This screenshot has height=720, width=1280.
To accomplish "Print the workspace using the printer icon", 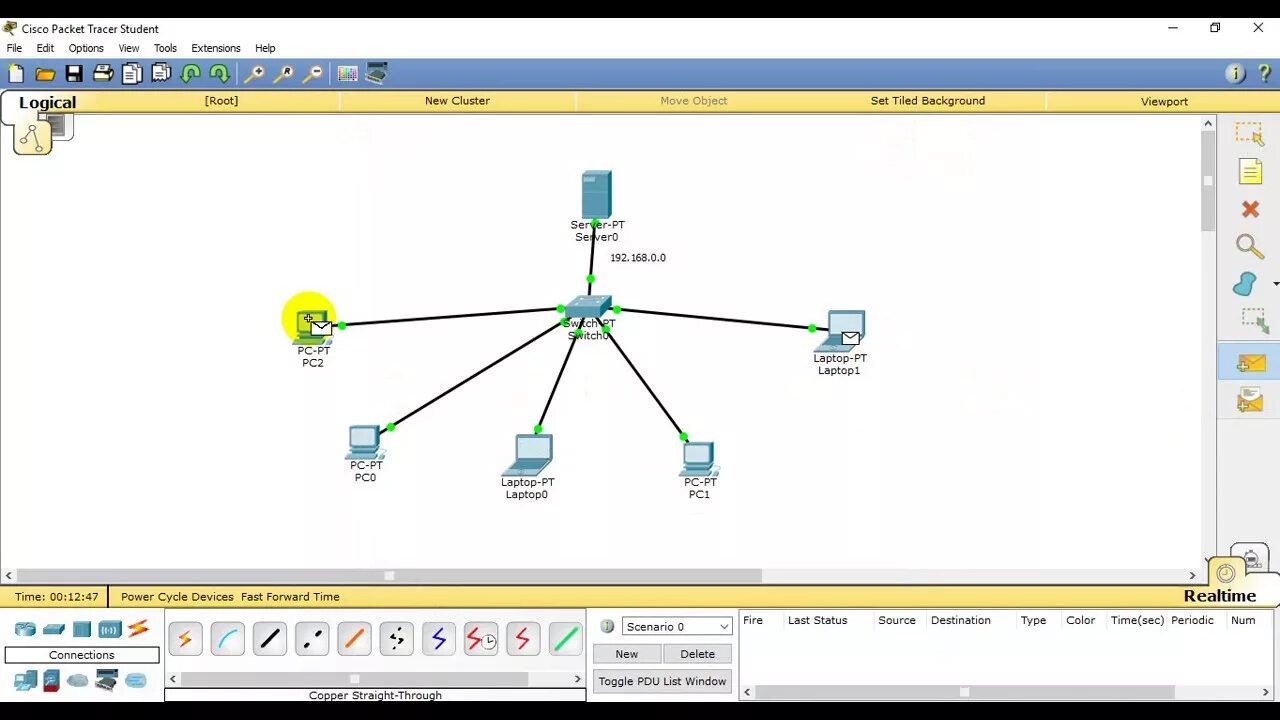I will 103,73.
